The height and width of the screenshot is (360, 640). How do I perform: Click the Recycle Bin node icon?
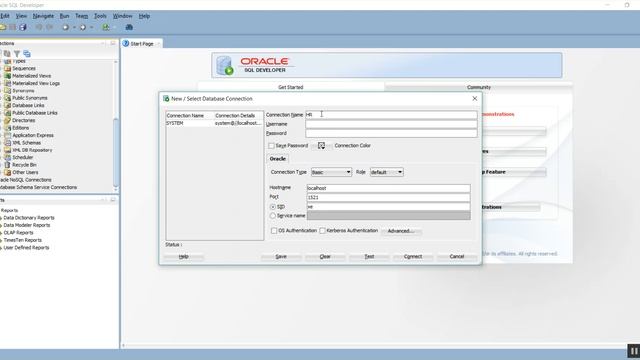coord(7,164)
